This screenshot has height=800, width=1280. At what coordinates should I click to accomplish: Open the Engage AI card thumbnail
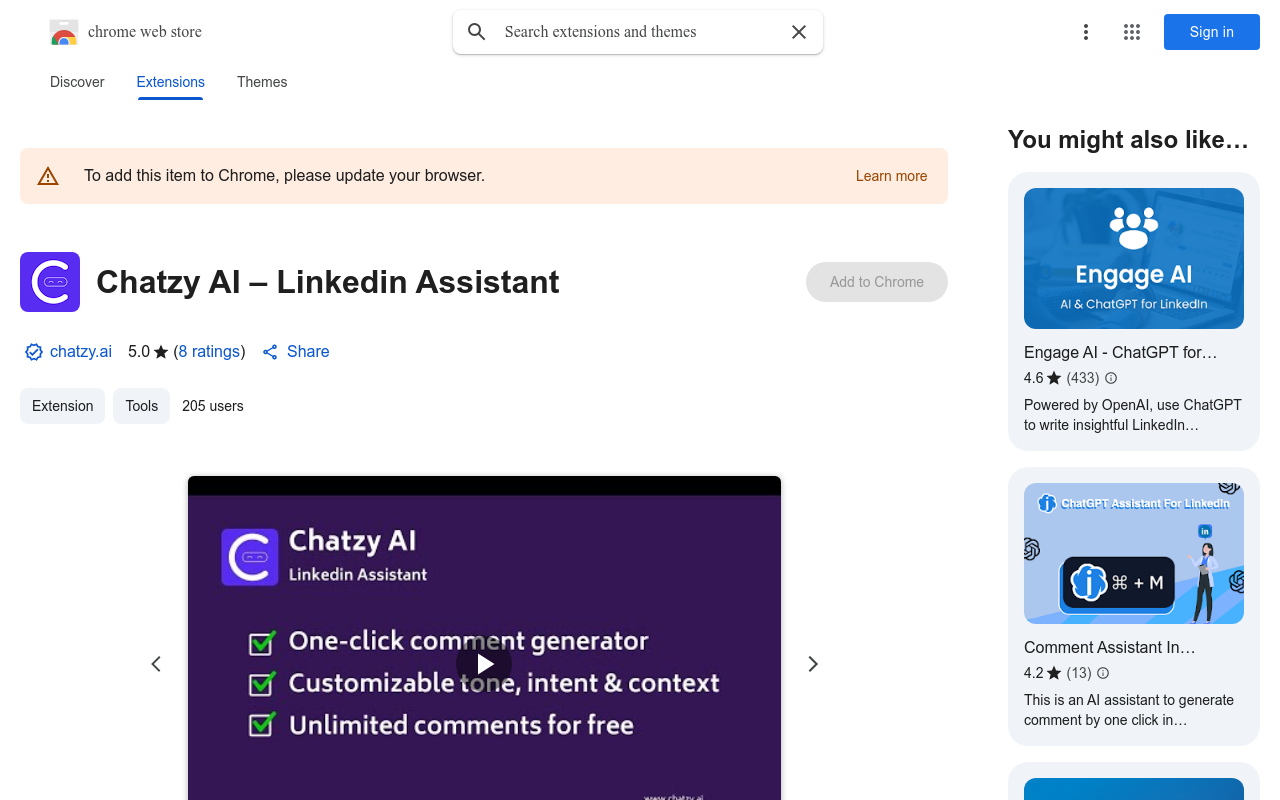[1134, 258]
